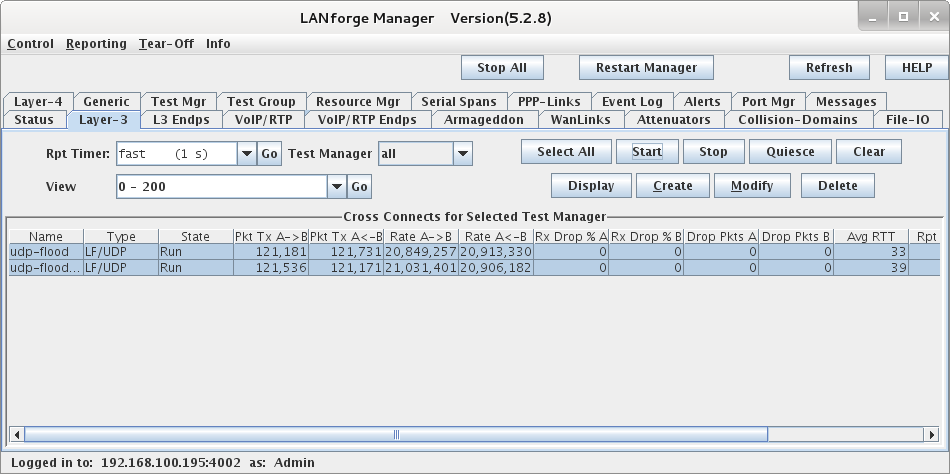Delete the selected cross connect
The height and width of the screenshot is (474, 950).
(x=837, y=185)
